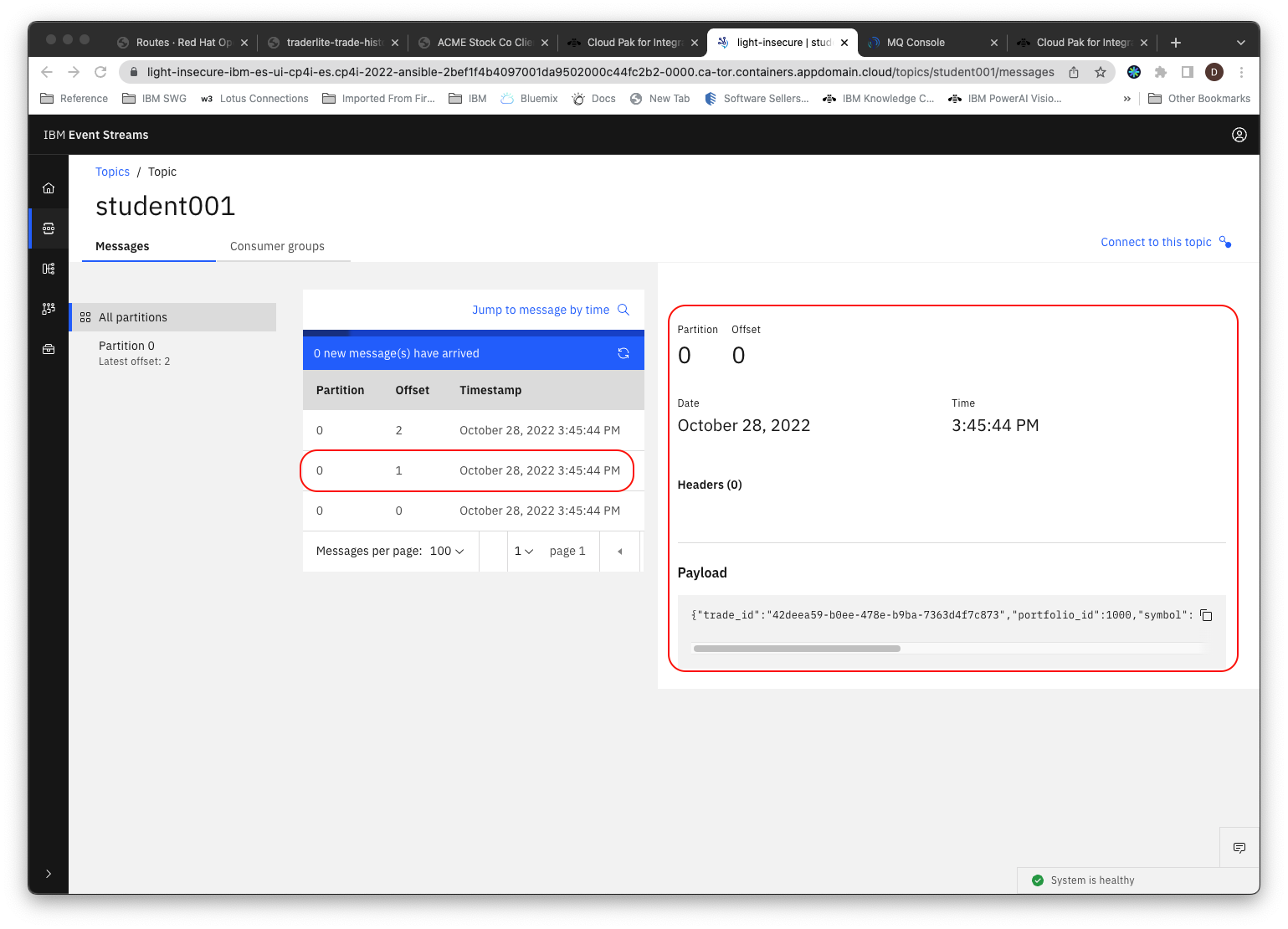The width and height of the screenshot is (1288, 929).
Task: Open the Home icon in the sidebar
Action: coord(49,188)
